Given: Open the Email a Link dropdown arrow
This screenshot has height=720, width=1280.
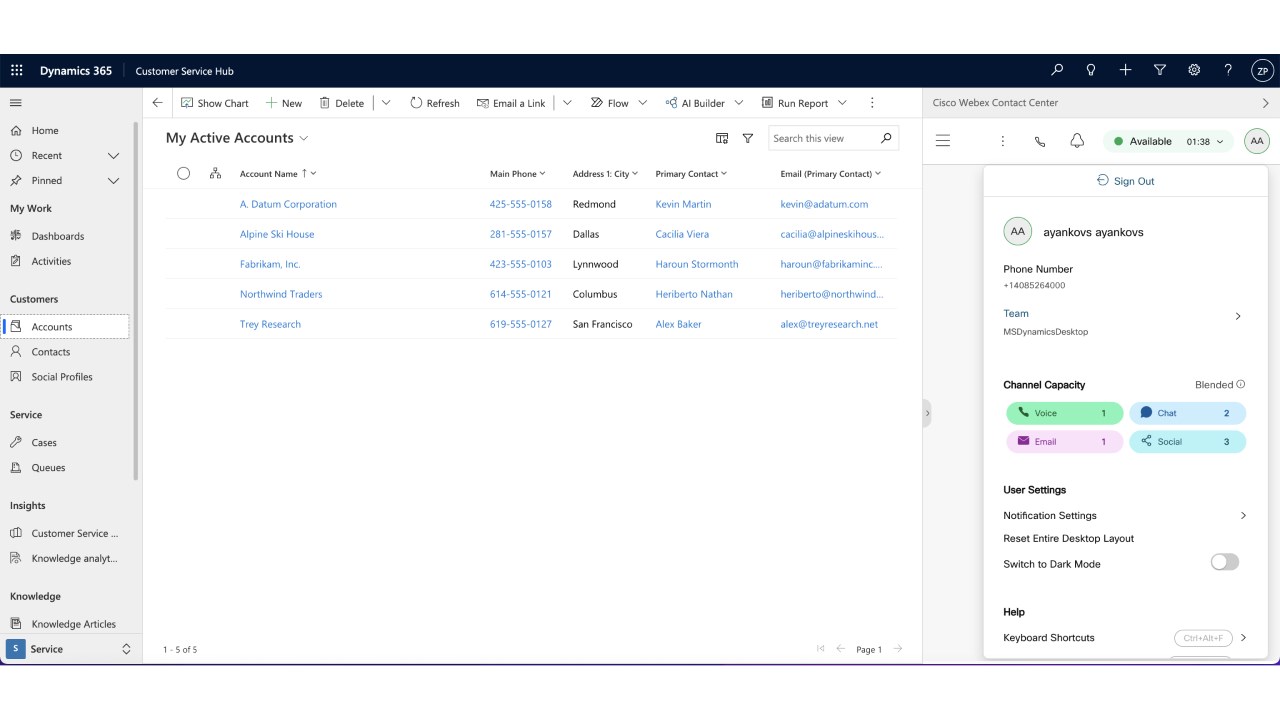Looking at the screenshot, I should click(567, 103).
